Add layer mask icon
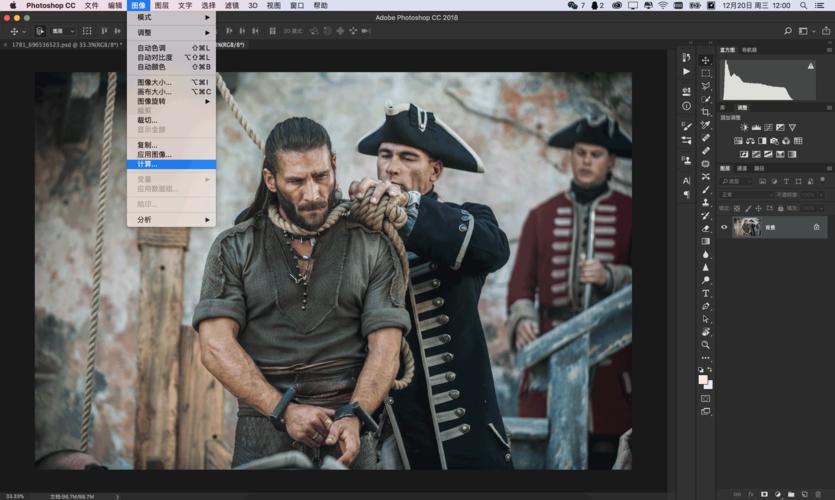The image size is (835, 500). coord(764,494)
